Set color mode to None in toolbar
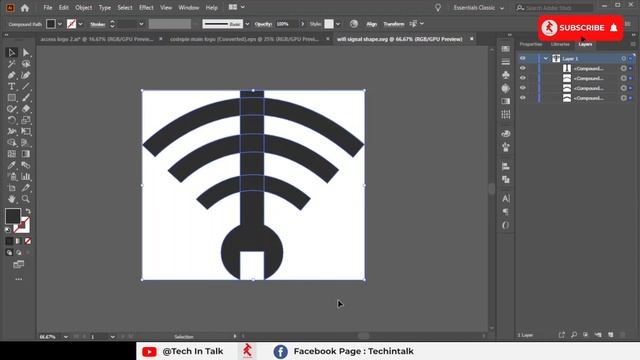The height and width of the screenshot is (360, 640). pos(28,241)
